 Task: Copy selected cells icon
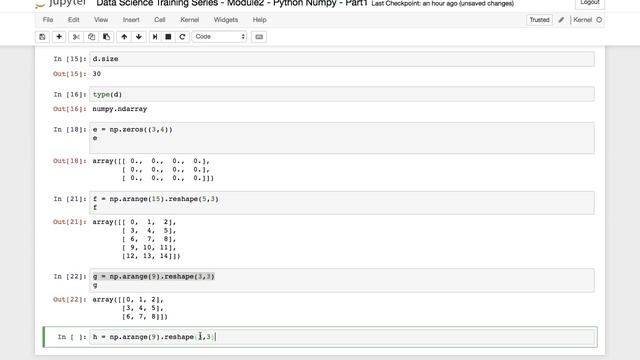(91, 37)
